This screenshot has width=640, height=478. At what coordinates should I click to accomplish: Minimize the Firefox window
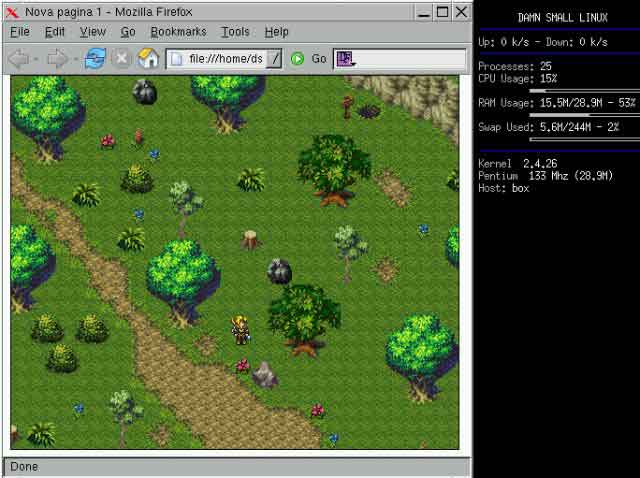(x=424, y=12)
